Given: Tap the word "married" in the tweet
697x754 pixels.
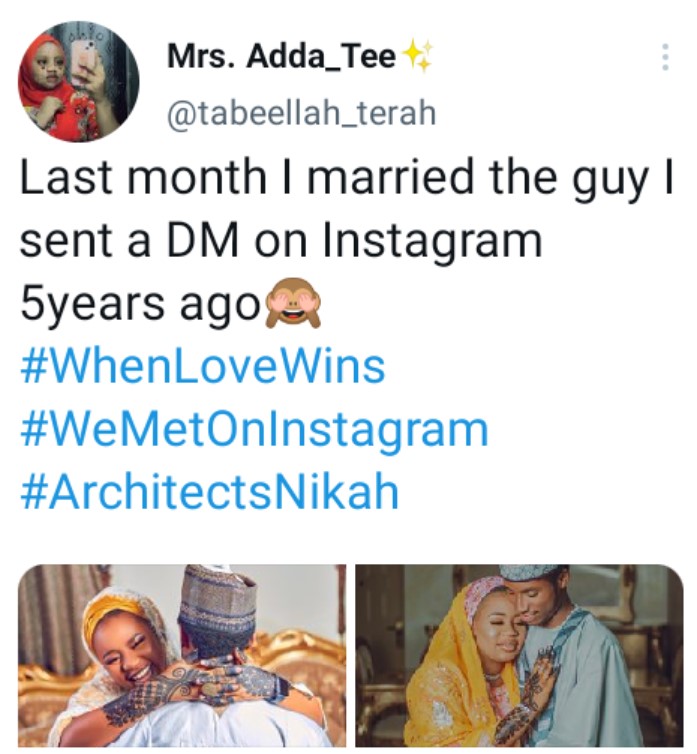Looking at the screenshot, I should 412,180.
